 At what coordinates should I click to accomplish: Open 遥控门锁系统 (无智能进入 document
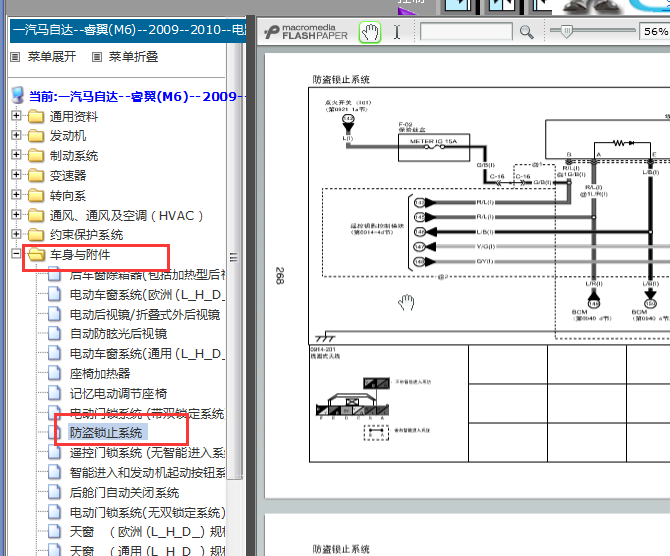click(147, 453)
